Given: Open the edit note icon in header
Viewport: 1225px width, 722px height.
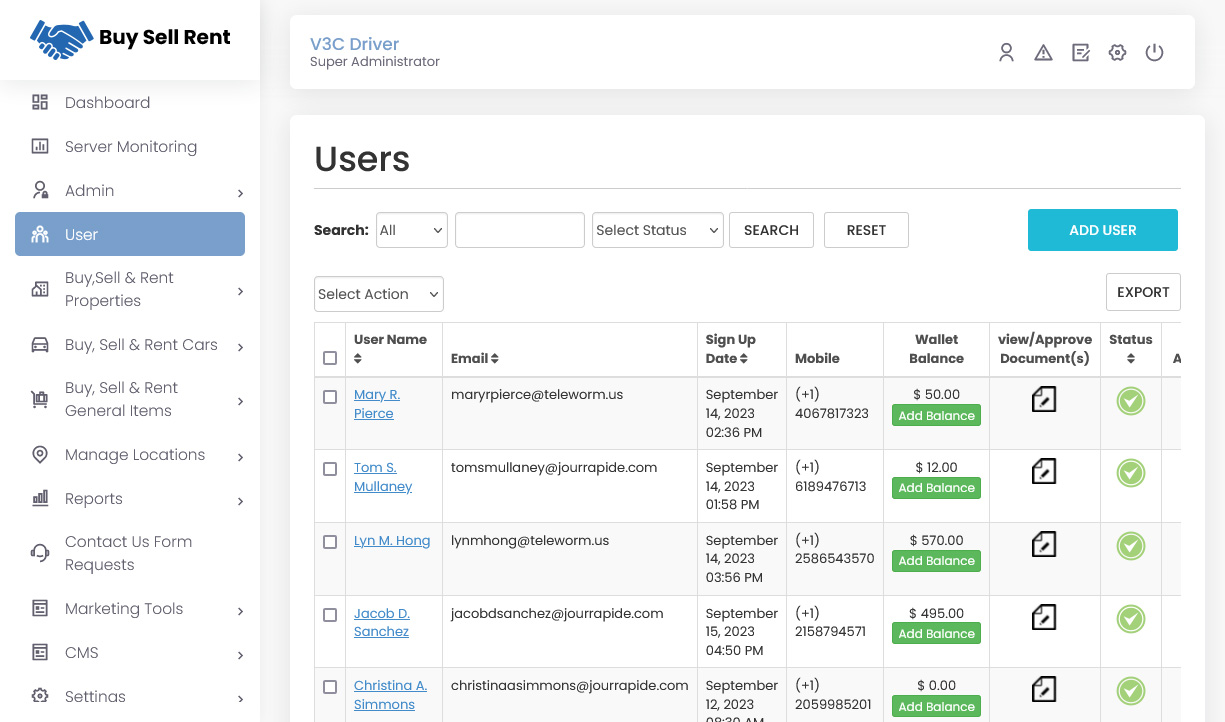Looking at the screenshot, I should 1080,52.
